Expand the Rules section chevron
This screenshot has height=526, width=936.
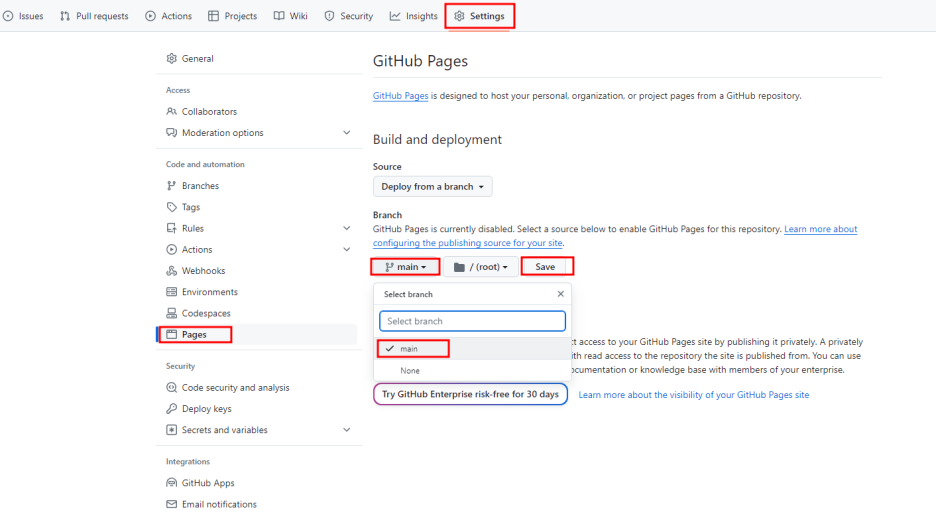click(347, 228)
